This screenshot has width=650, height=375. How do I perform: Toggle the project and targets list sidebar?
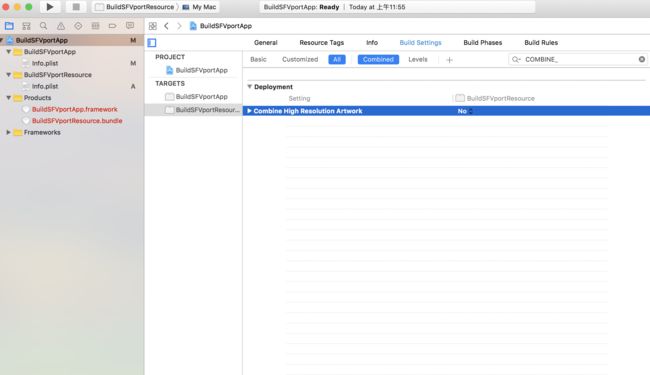[152, 43]
